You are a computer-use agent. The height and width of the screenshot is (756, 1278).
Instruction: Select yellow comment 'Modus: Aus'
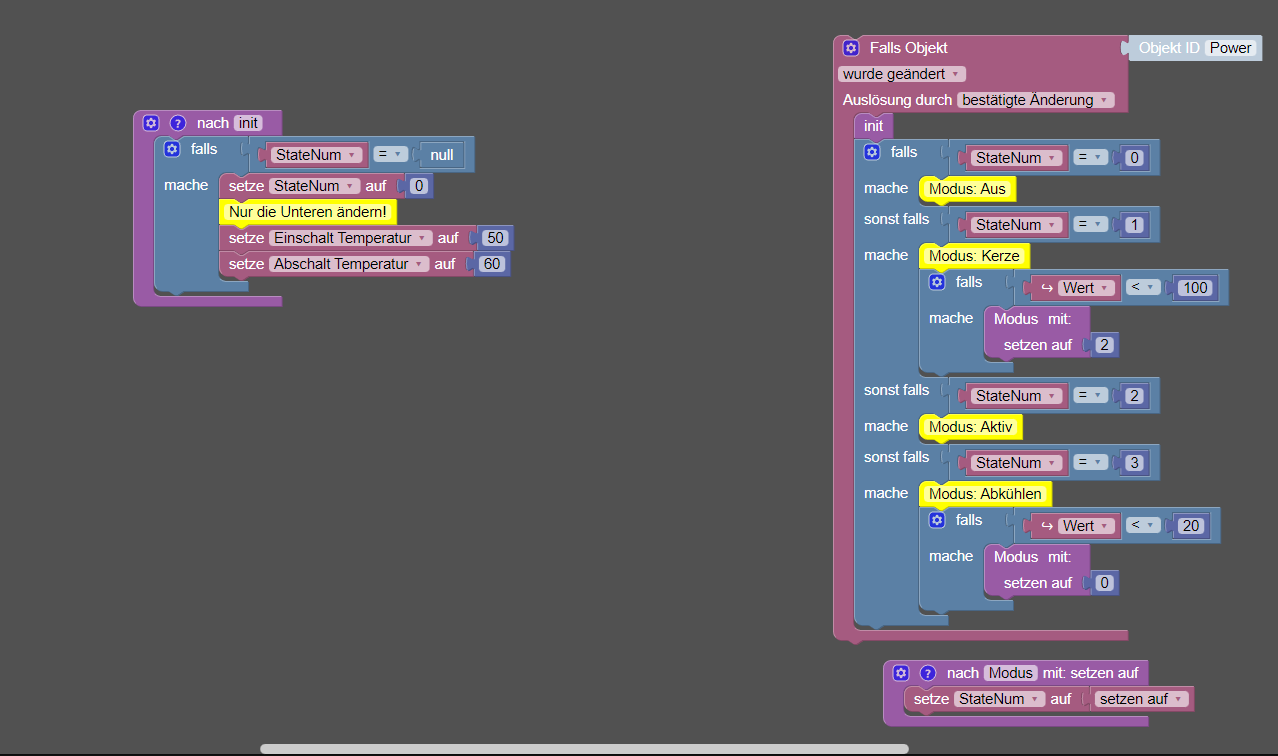point(967,189)
